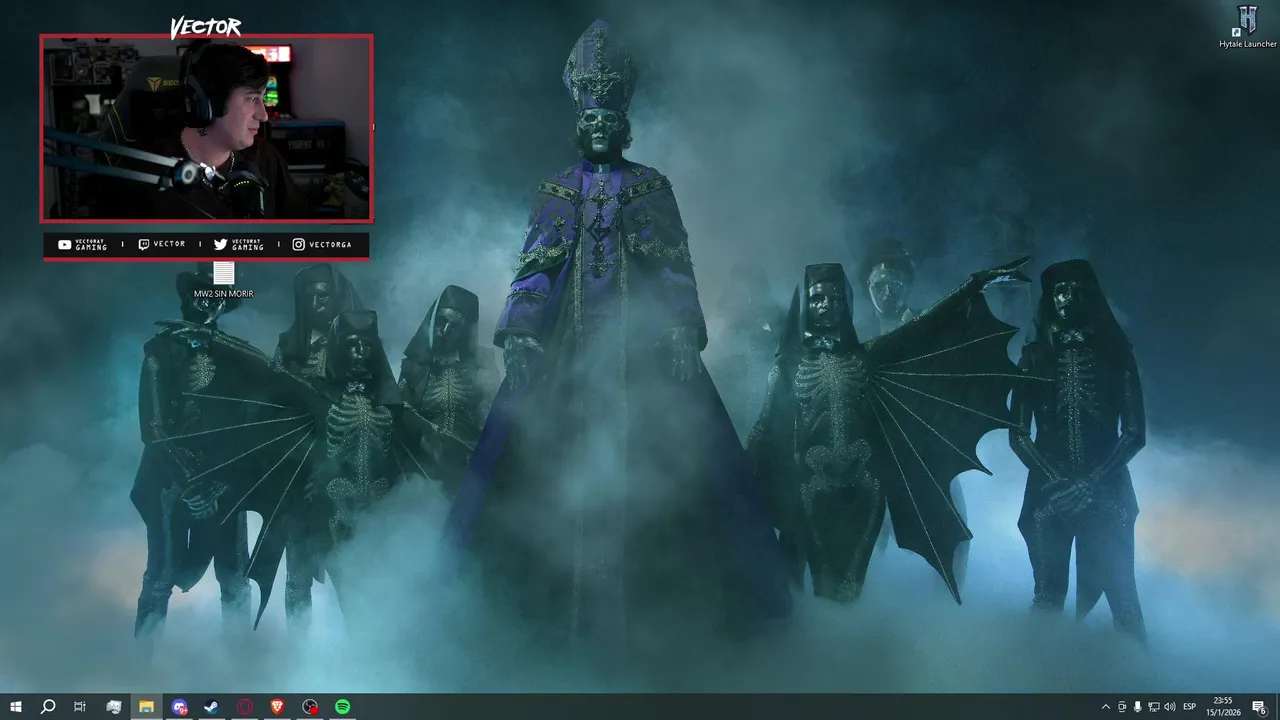The width and height of the screenshot is (1280, 720).
Task: Open the clock showing 23:55
Action: (x=1223, y=707)
